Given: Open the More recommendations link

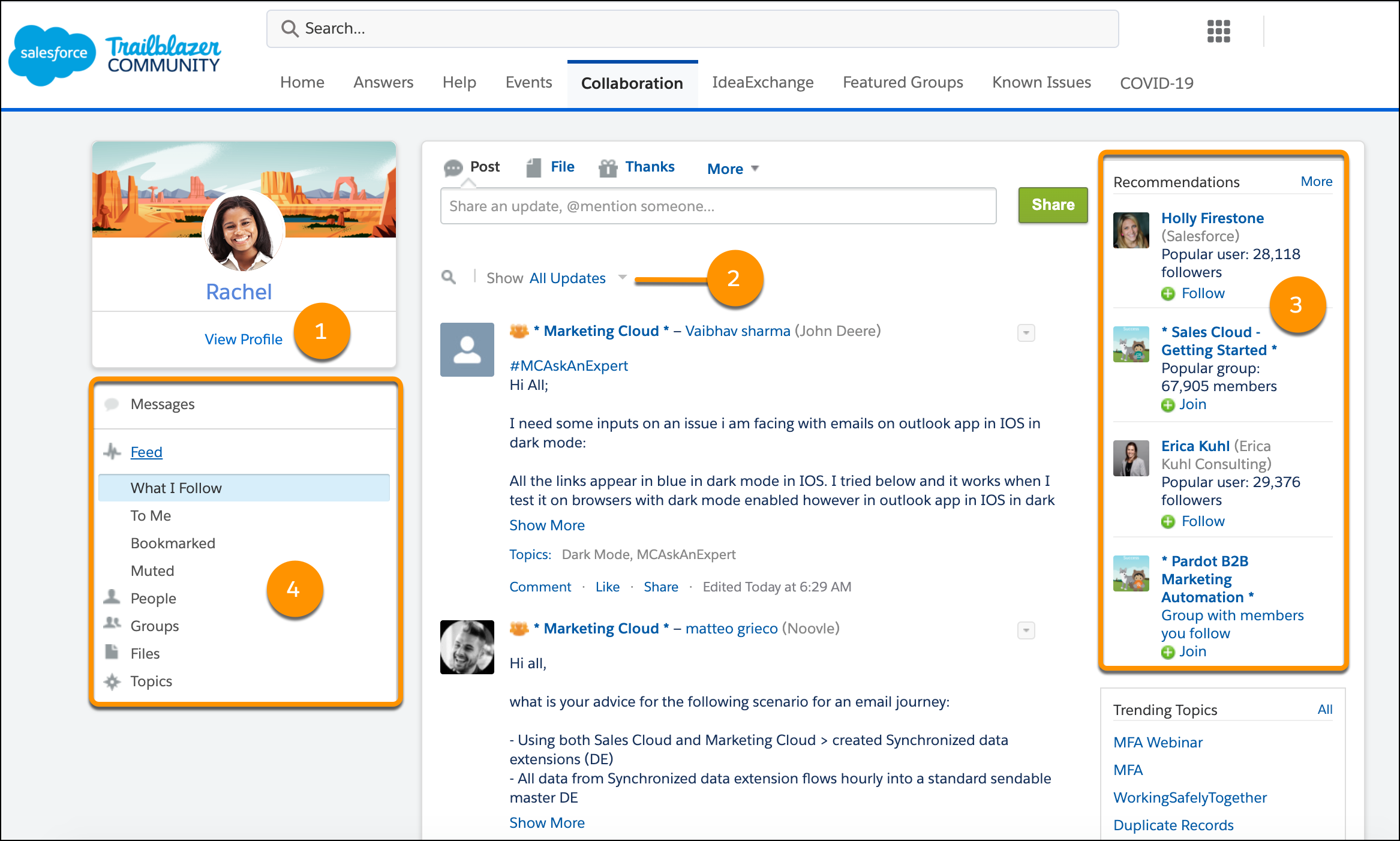Looking at the screenshot, I should (x=1316, y=181).
